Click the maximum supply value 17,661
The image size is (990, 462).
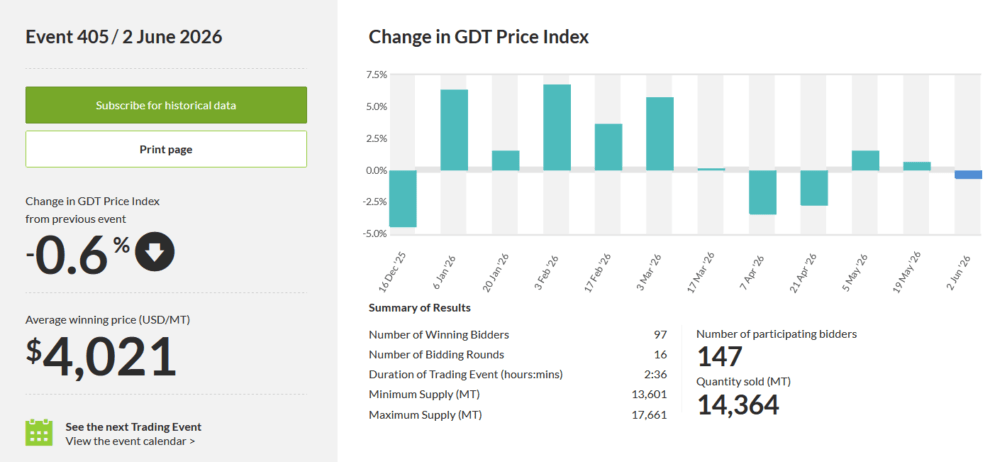pyautogui.click(x=649, y=415)
